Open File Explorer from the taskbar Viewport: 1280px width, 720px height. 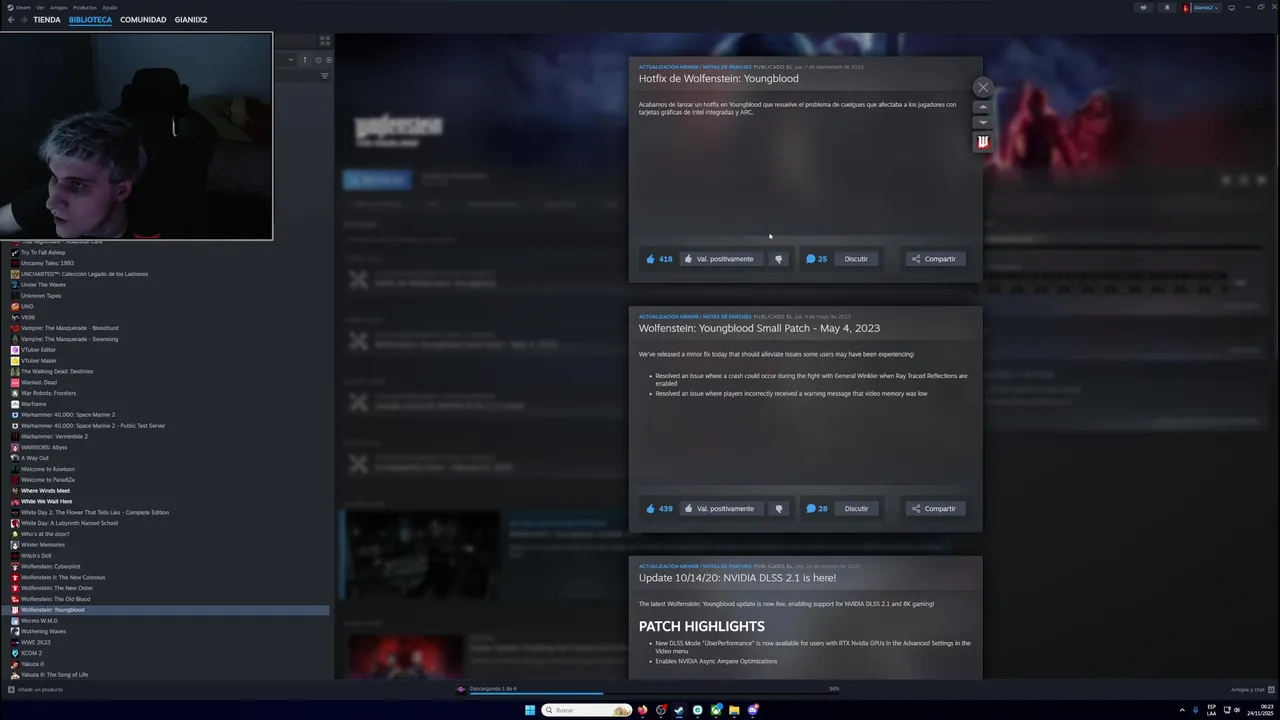[734, 710]
